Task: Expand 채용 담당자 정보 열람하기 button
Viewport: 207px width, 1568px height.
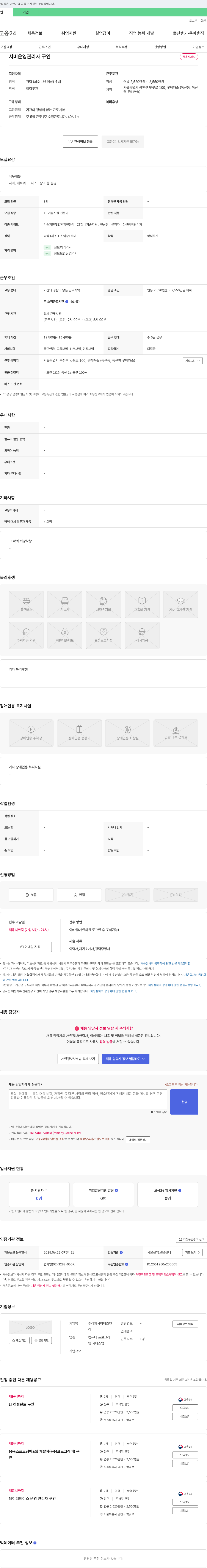Action: (x=126, y=1059)
